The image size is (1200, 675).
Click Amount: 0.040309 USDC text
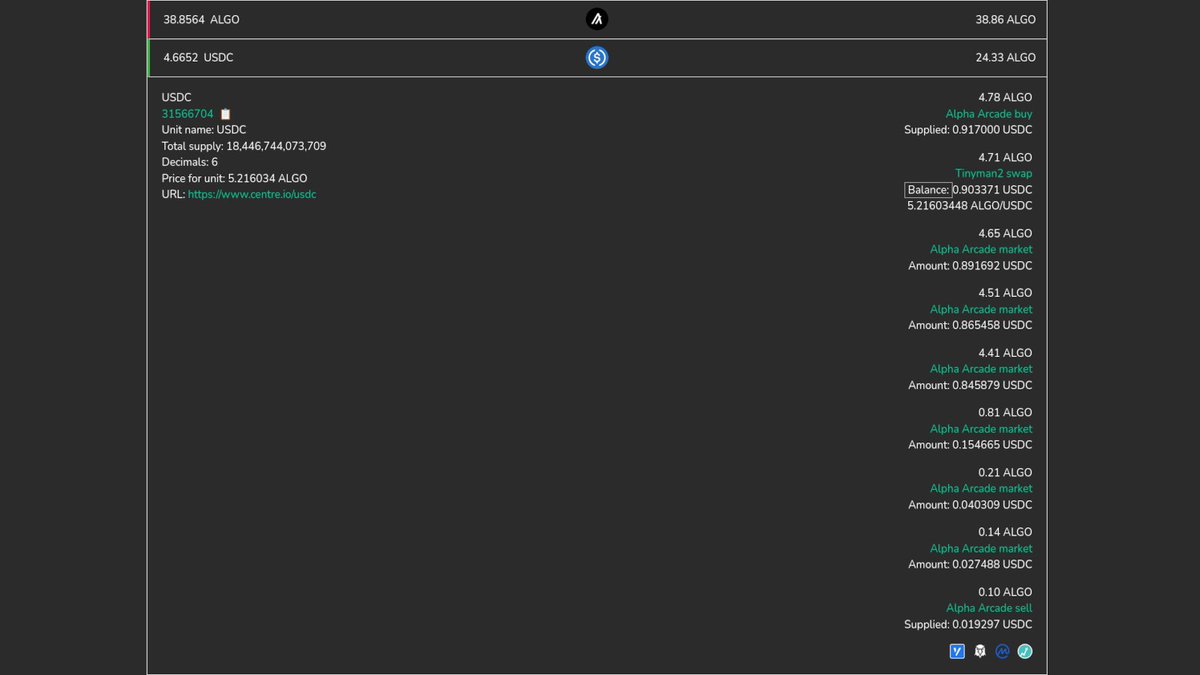[970, 505]
